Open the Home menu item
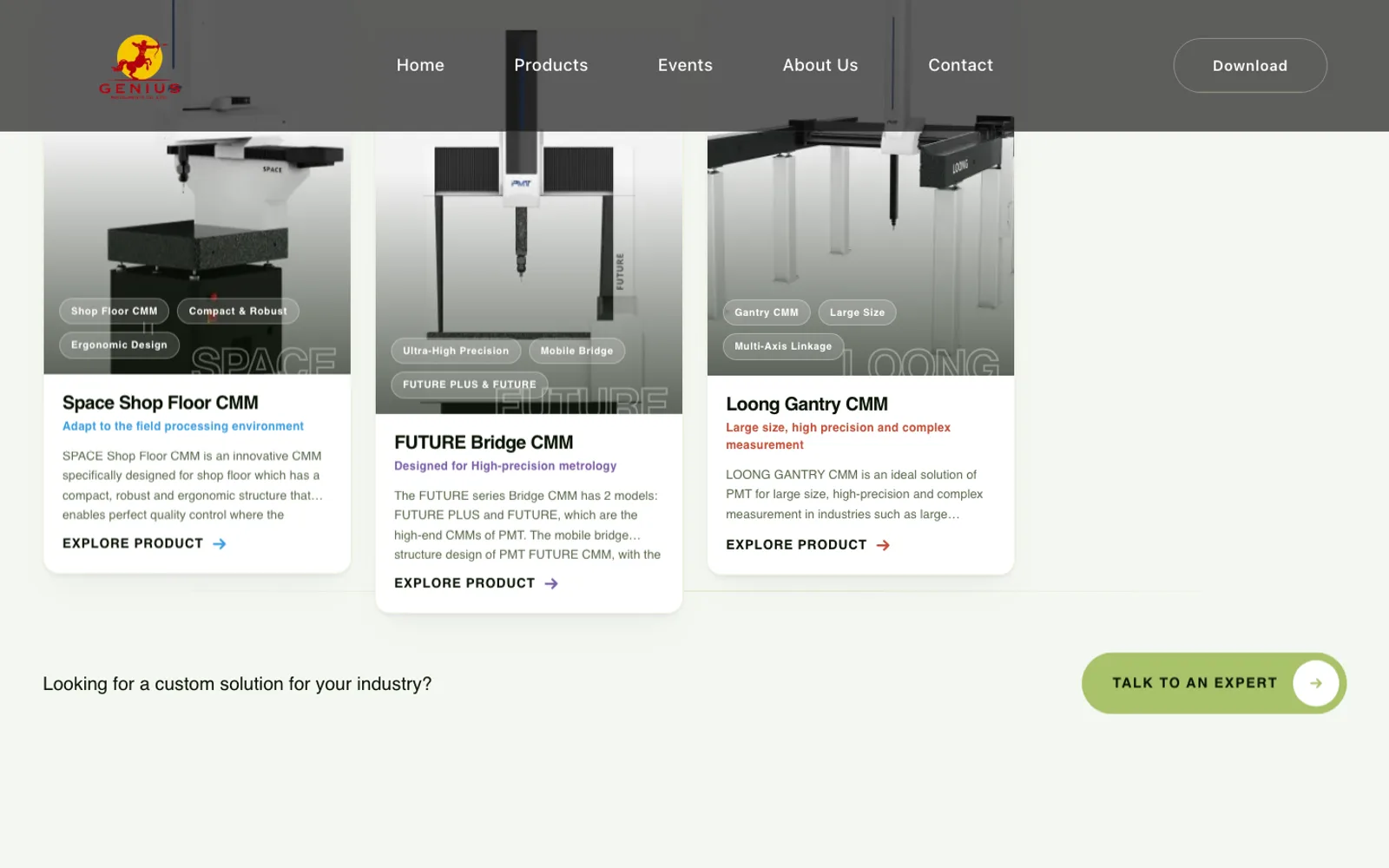Viewport: 1389px width, 868px height. point(420,65)
